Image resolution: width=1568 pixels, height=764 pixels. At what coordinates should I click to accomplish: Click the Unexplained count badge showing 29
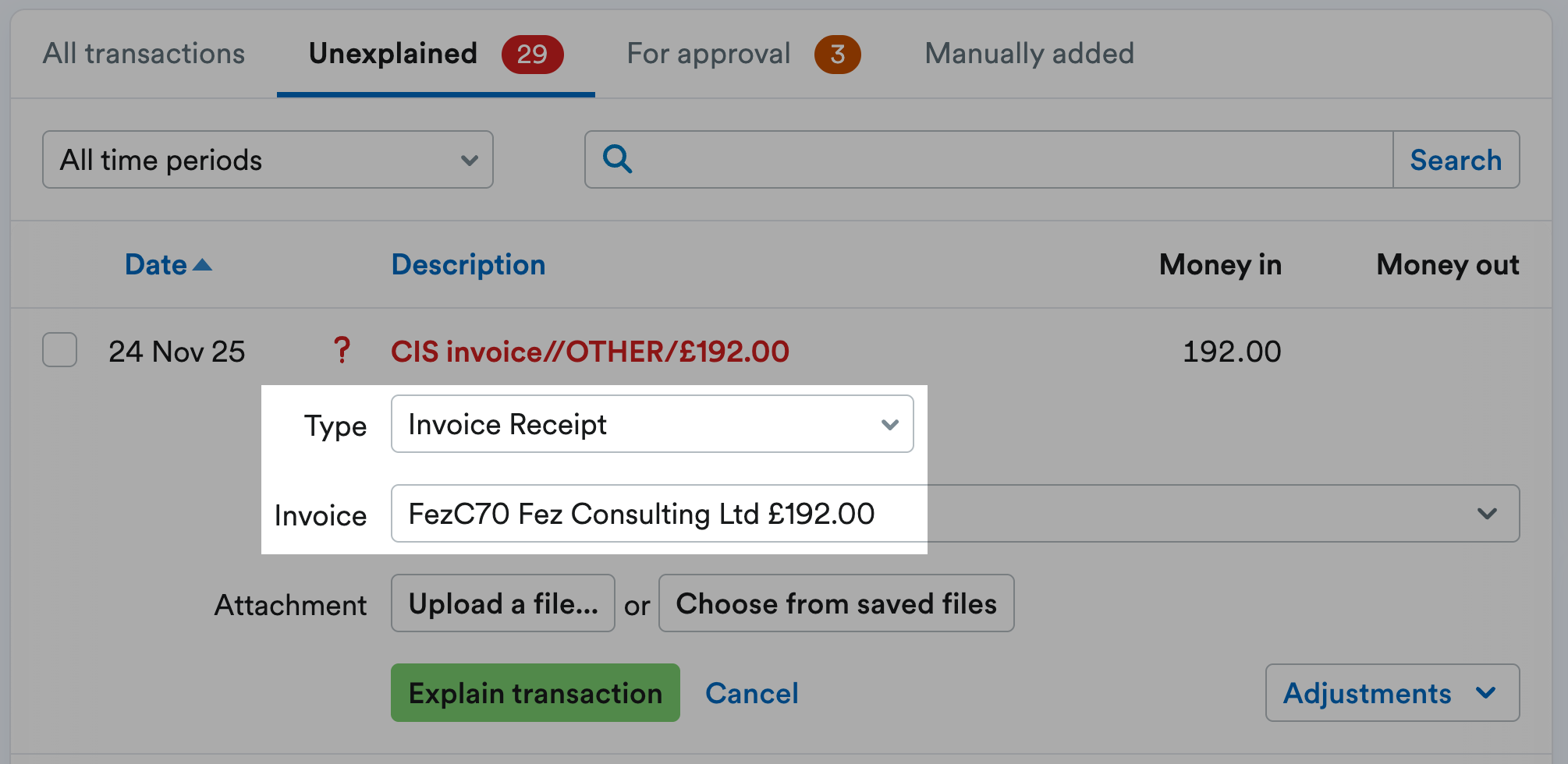tap(532, 54)
